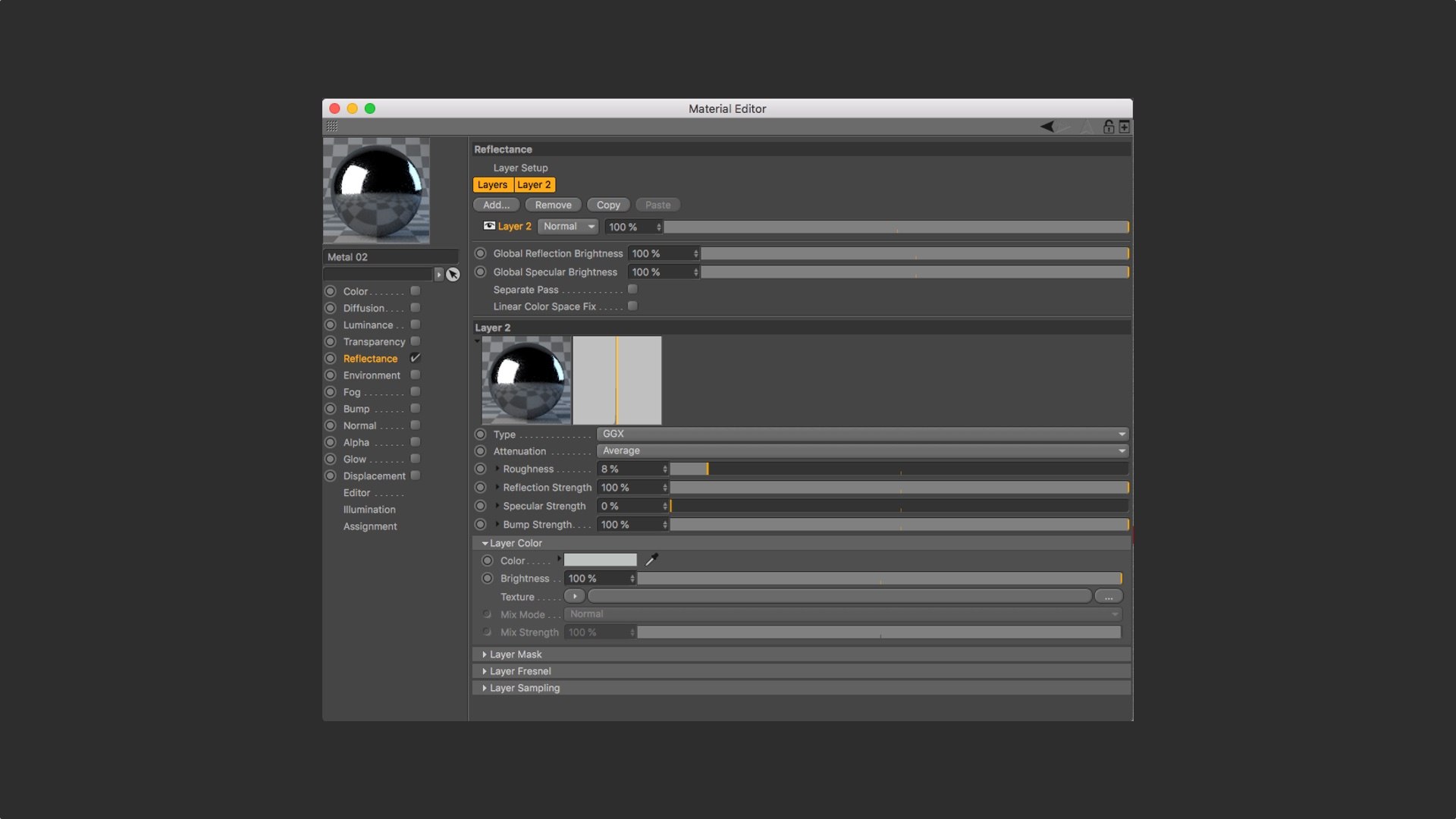
Task: Click the grip handle under the title bar
Action: [332, 127]
